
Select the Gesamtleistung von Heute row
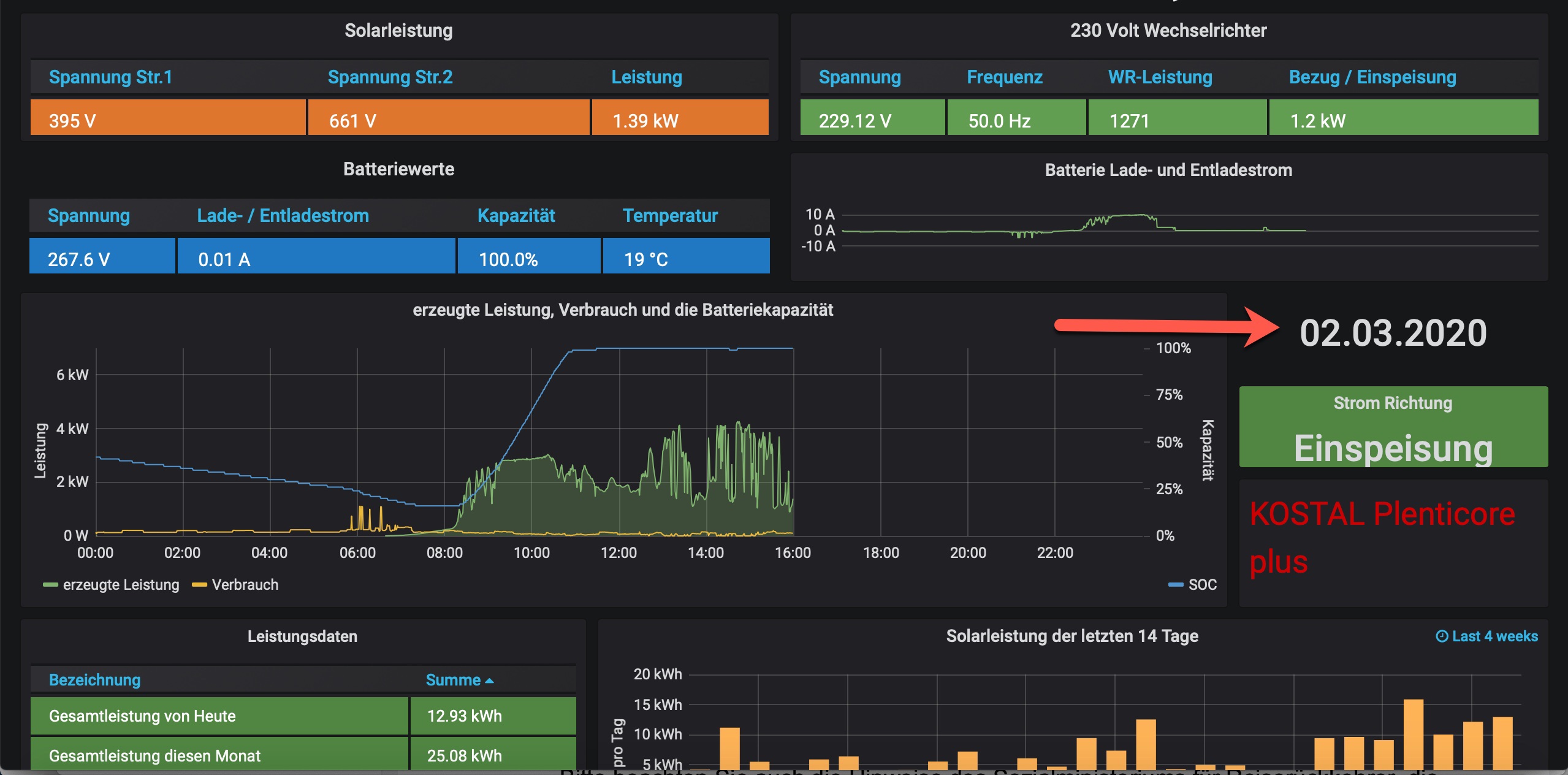point(142,716)
